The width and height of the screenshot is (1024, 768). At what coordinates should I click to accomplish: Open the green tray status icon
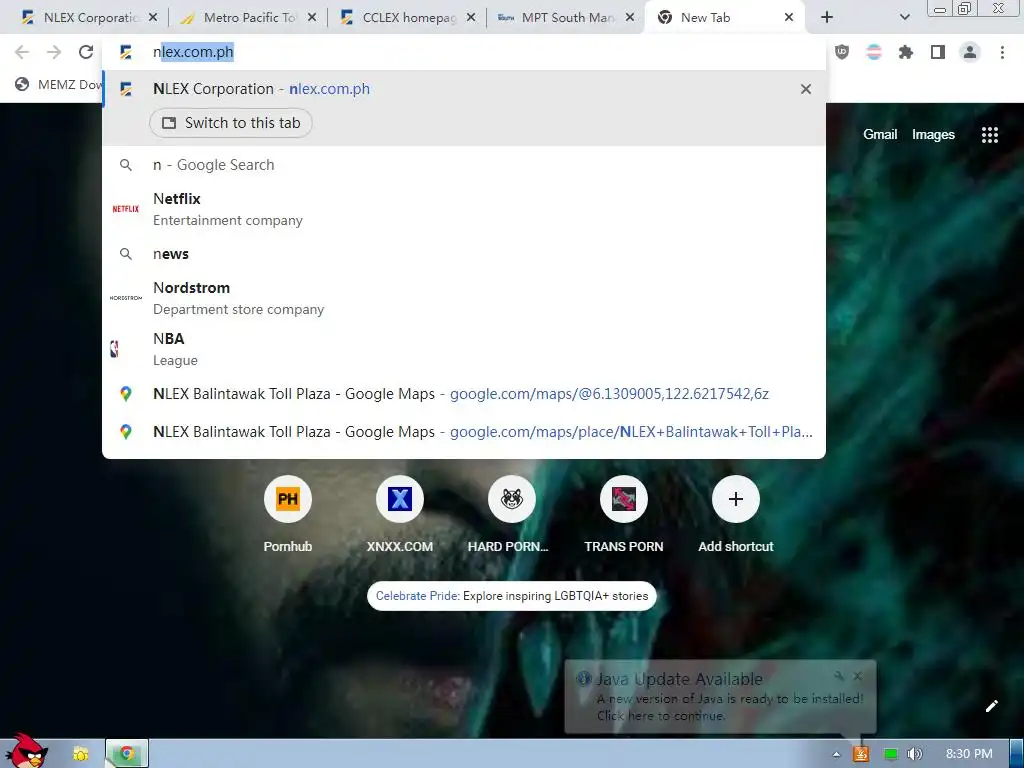(890, 754)
